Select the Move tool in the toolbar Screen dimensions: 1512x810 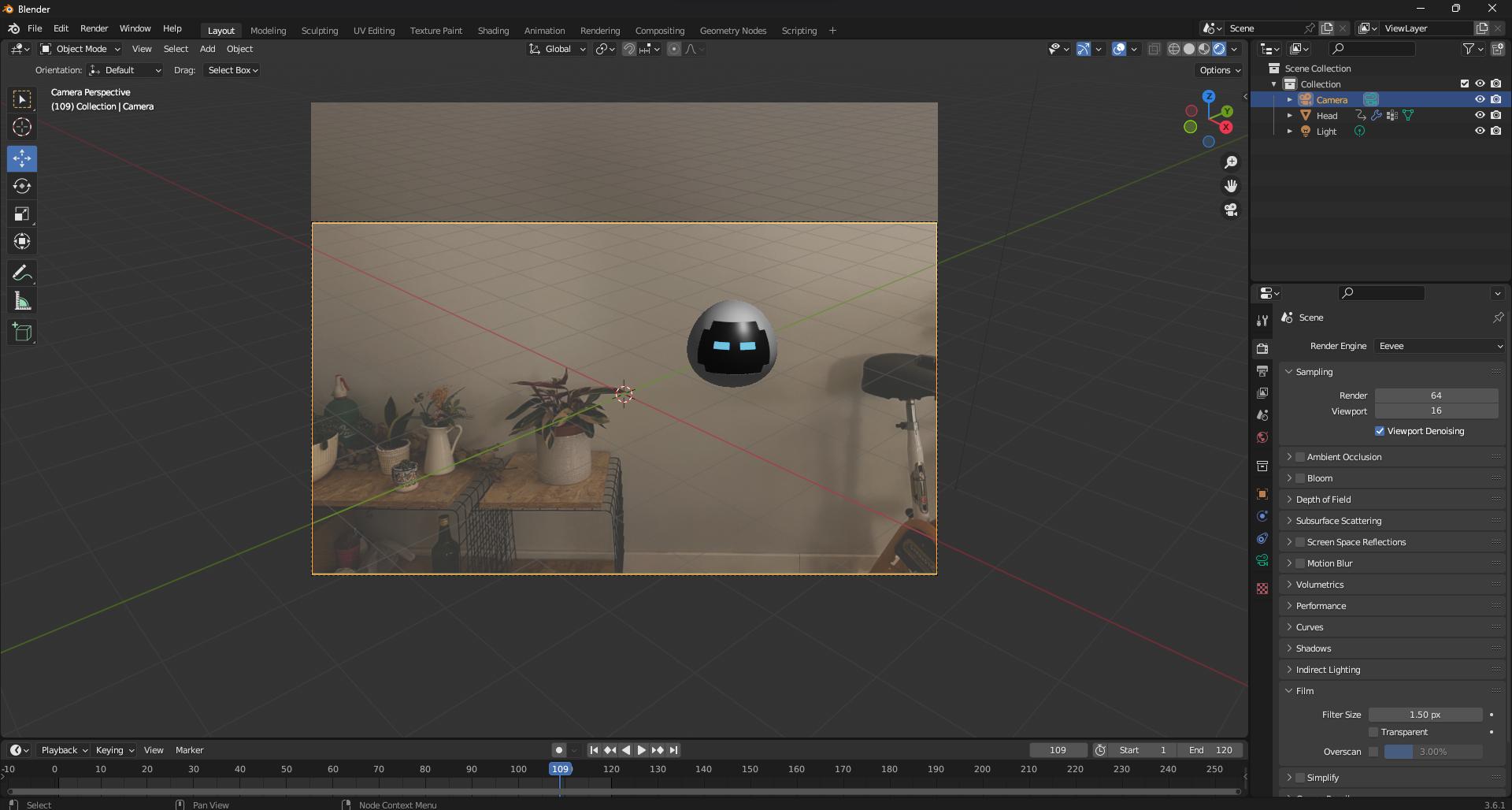[22, 158]
